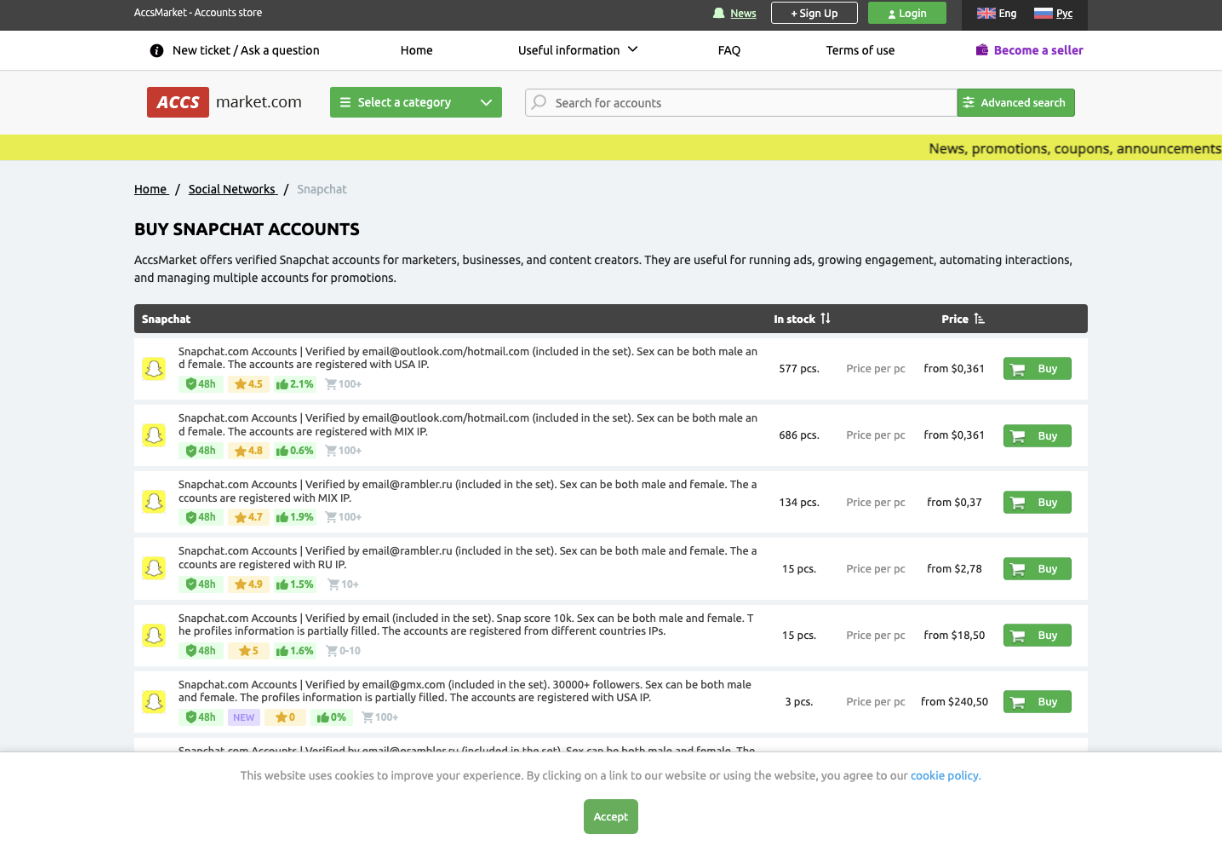Click the 2.1% thumbs-up badge
This screenshot has width=1222, height=844.
(x=295, y=384)
